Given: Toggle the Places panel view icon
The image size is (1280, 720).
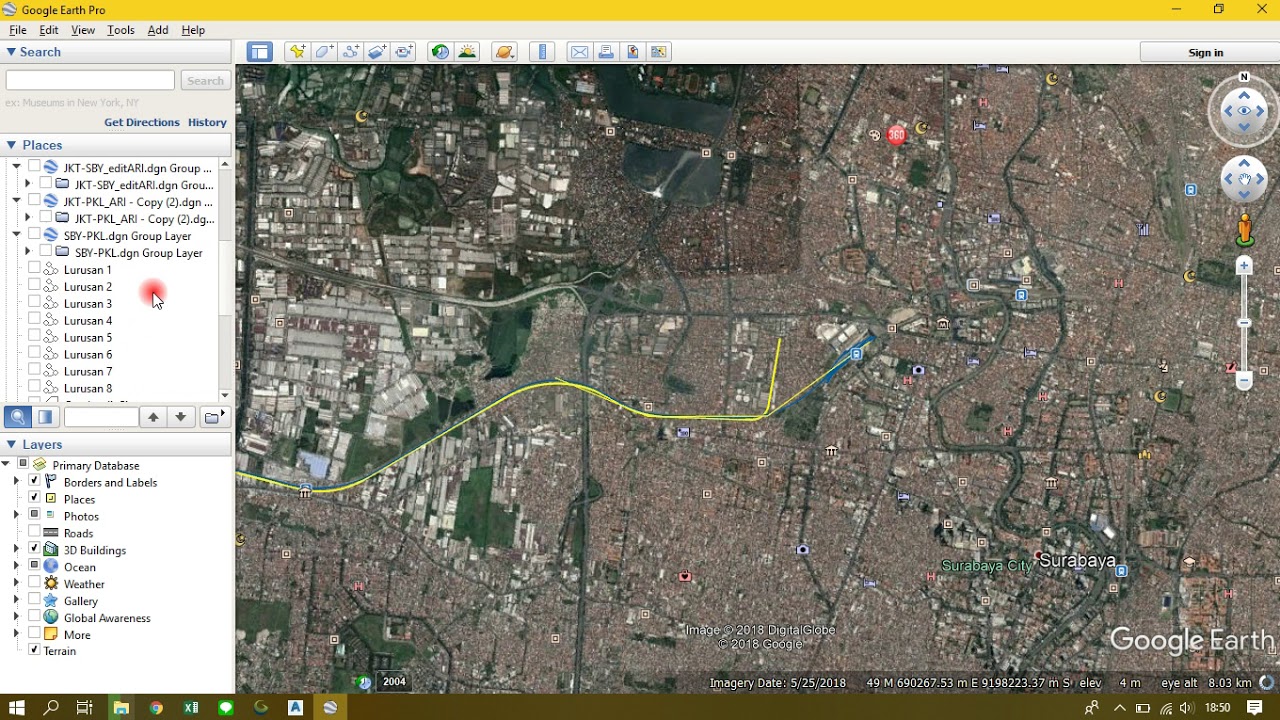Looking at the screenshot, I should 45,417.
